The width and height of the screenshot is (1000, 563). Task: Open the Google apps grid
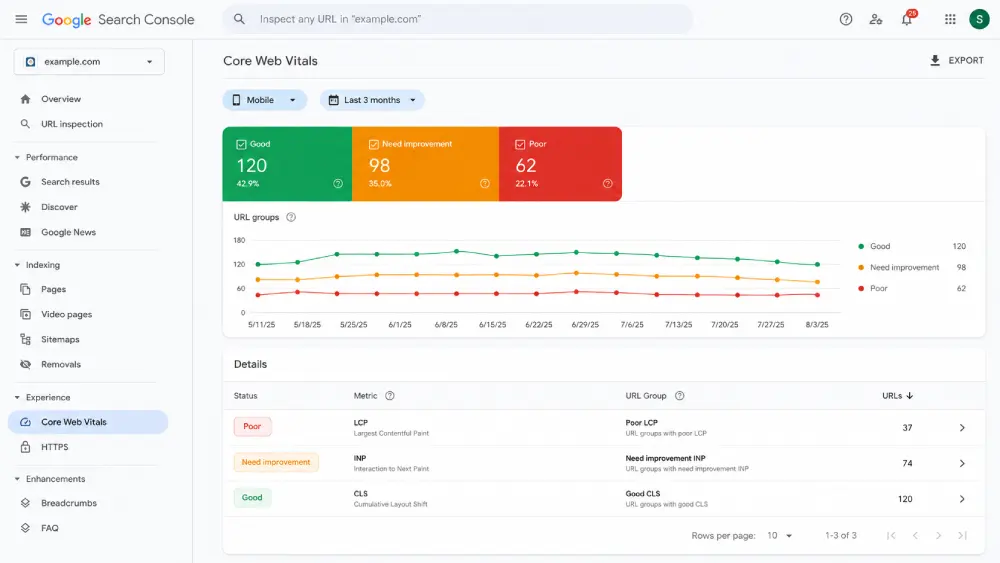(950, 19)
